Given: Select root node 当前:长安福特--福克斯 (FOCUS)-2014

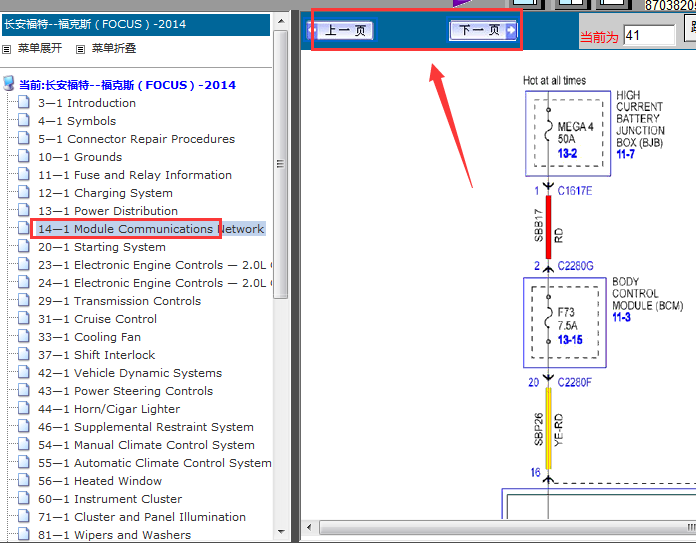Looking at the screenshot, I should tap(127, 85).
